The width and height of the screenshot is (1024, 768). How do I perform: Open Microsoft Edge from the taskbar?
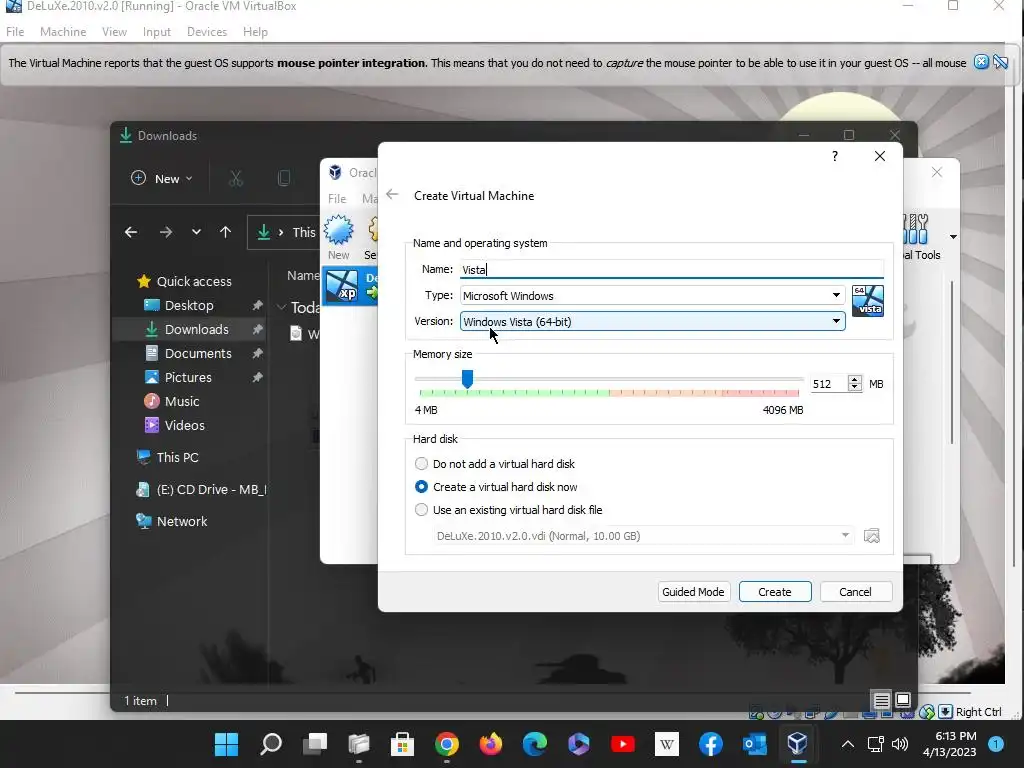click(x=535, y=744)
